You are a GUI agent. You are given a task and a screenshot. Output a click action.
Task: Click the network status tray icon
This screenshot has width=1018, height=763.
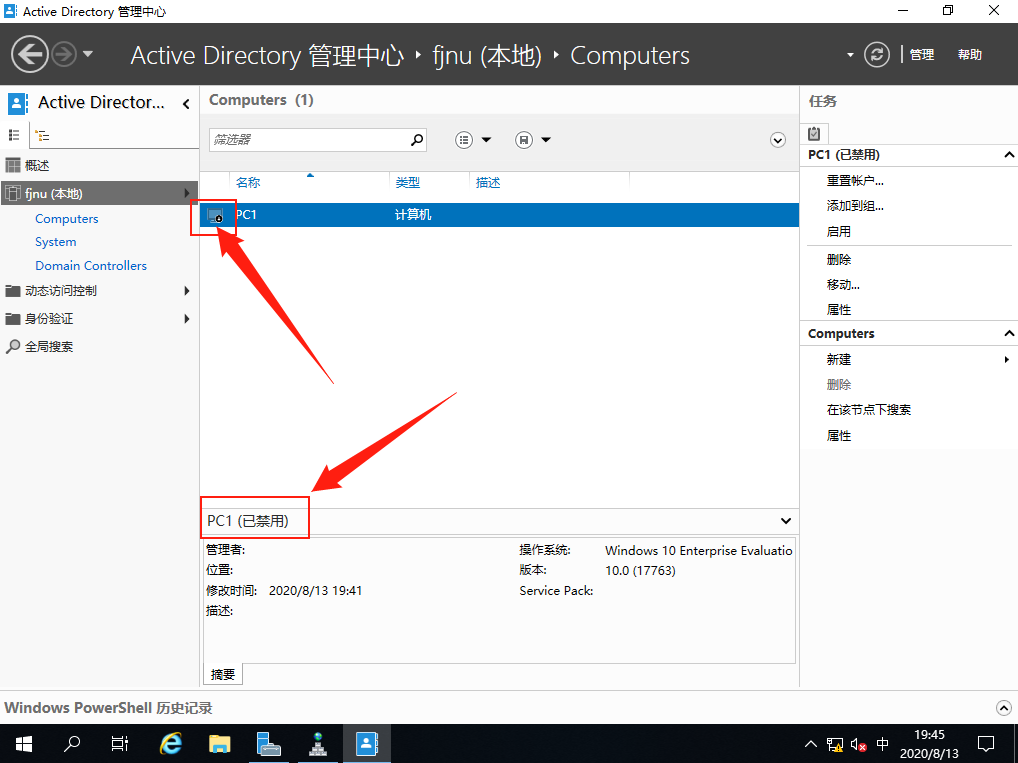pos(835,744)
